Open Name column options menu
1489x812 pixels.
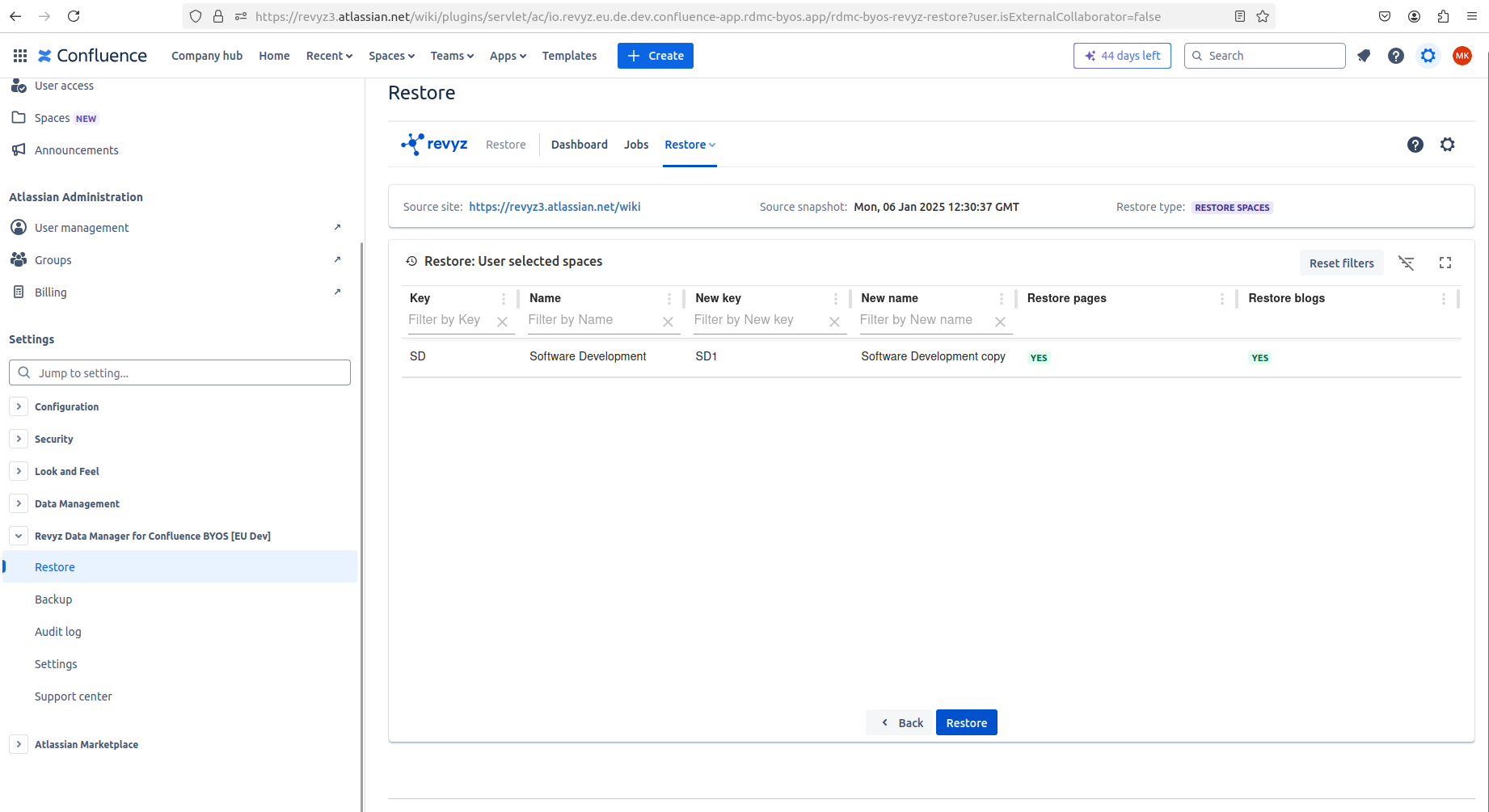click(x=669, y=298)
